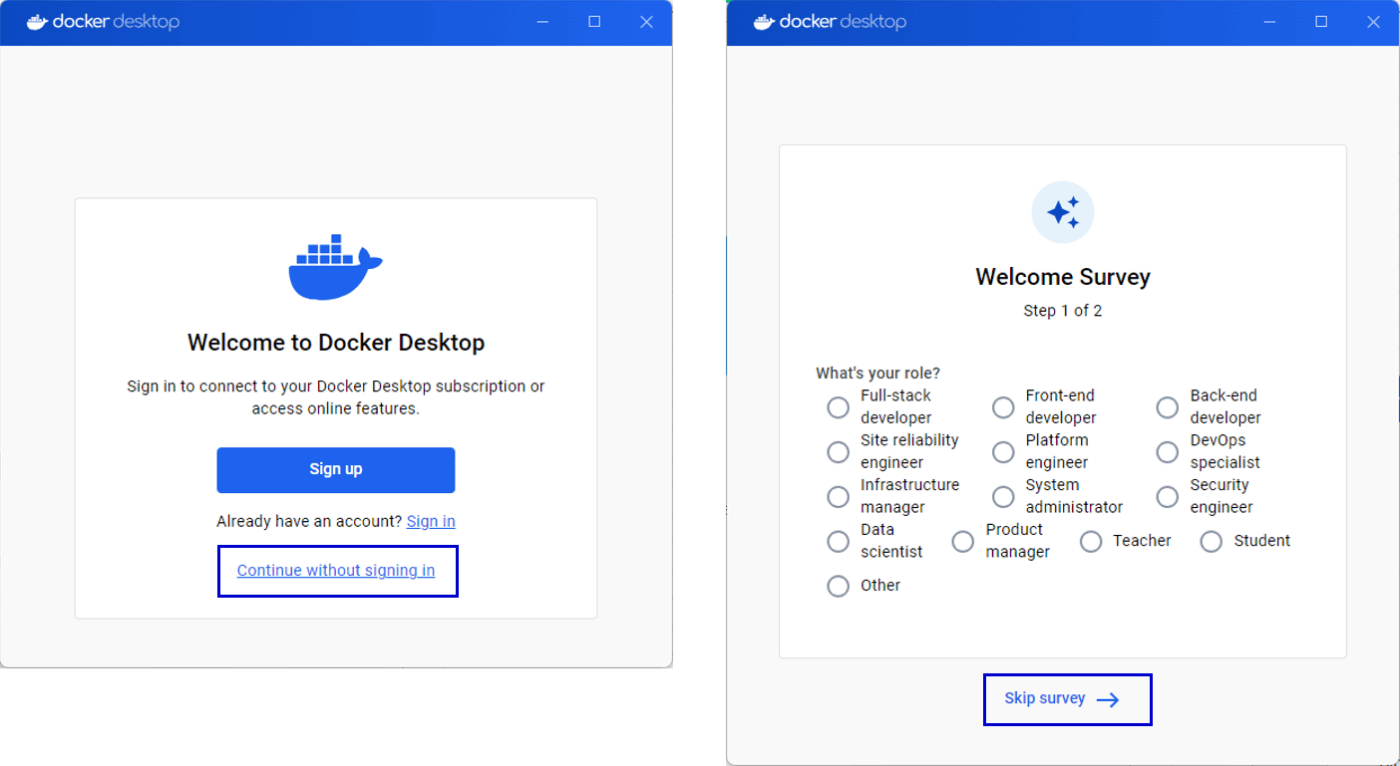This screenshot has height=766, width=1400.
Task: Select System administrator role
Action: [1003, 496]
